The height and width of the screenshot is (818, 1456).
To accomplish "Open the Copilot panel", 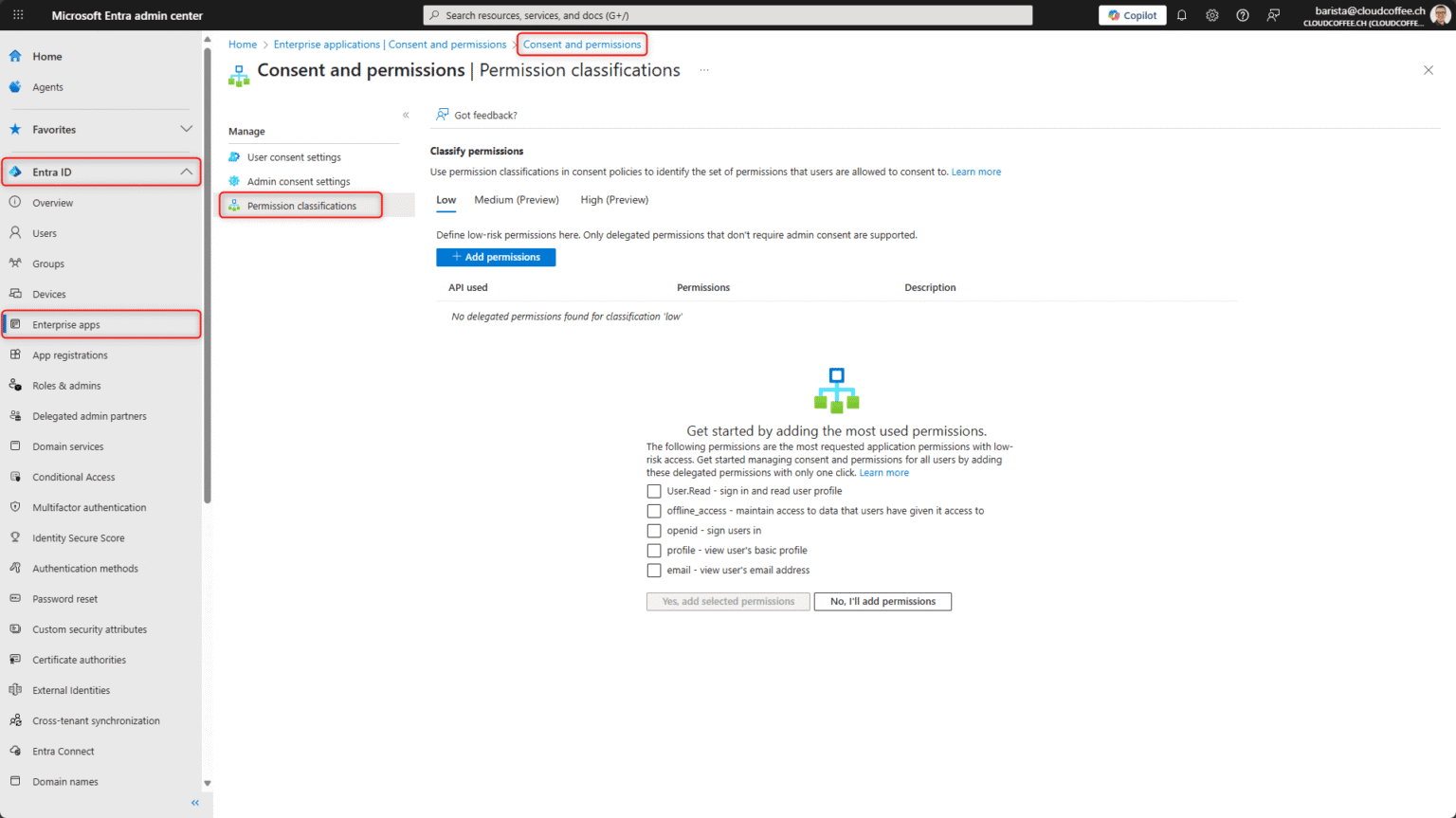I will pyautogui.click(x=1132, y=14).
